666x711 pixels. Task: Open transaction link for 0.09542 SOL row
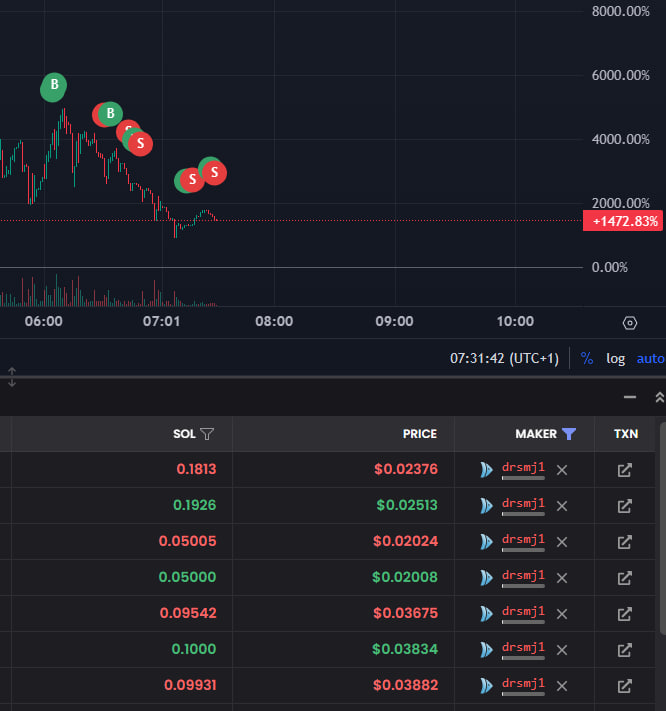click(625, 614)
